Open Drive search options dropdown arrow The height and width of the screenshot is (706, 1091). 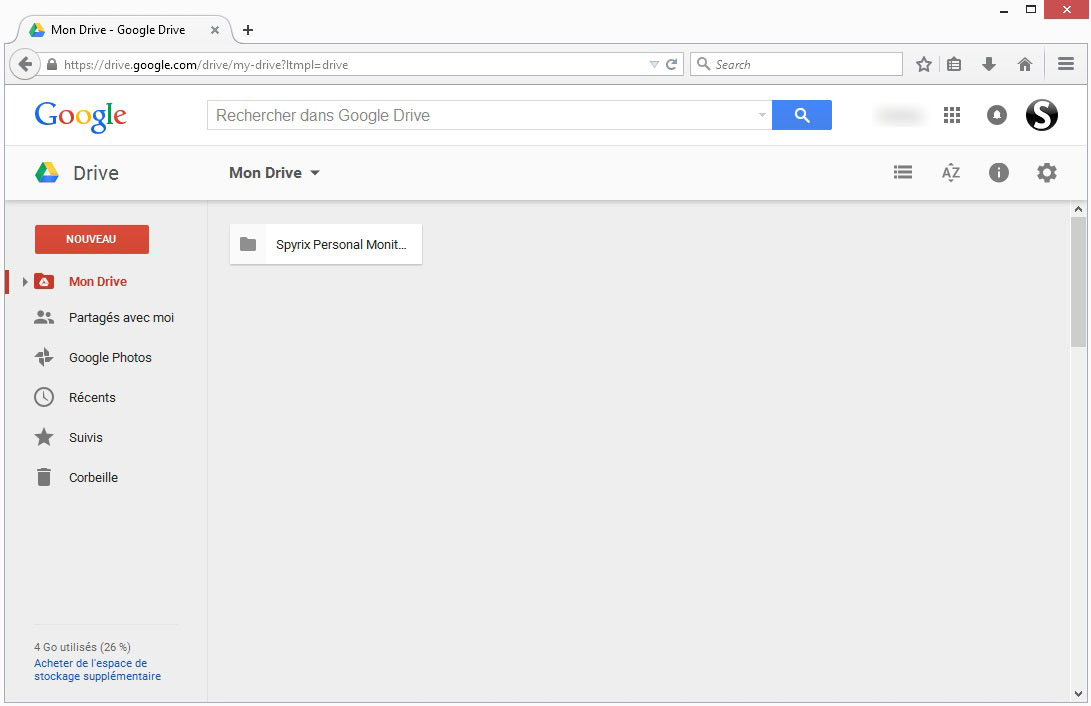click(762, 115)
